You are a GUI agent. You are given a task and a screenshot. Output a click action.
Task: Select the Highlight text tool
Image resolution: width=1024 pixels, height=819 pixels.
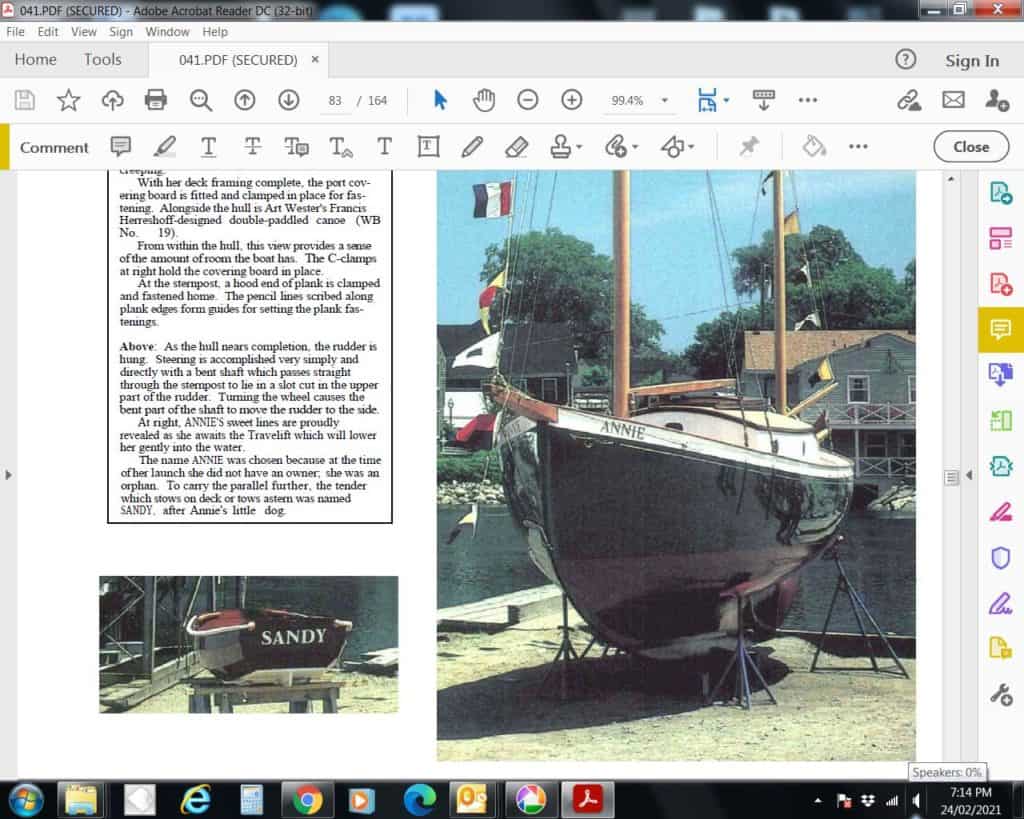[x=165, y=147]
